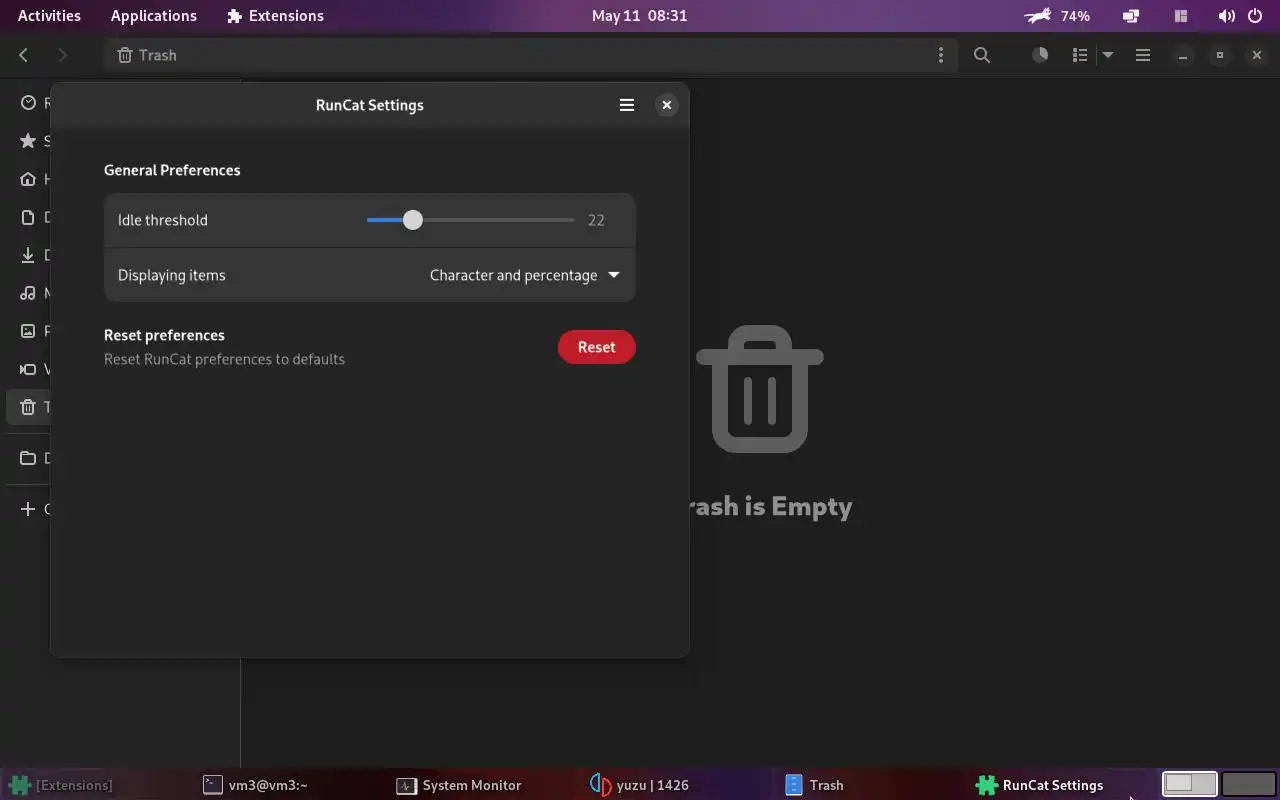Select the first workspace thumbnail
1280x800 pixels.
(x=1190, y=784)
